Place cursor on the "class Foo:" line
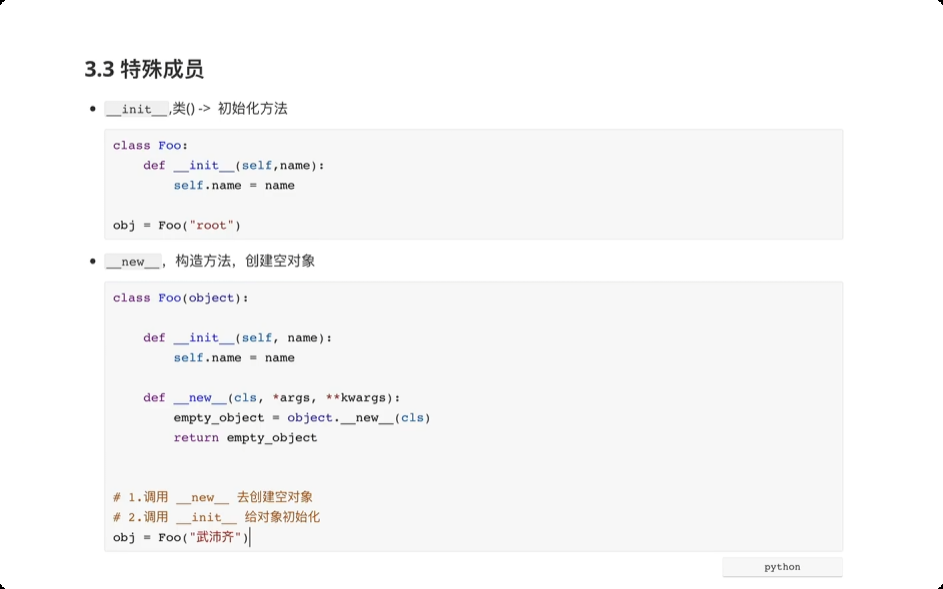943x589 pixels. pos(150,145)
